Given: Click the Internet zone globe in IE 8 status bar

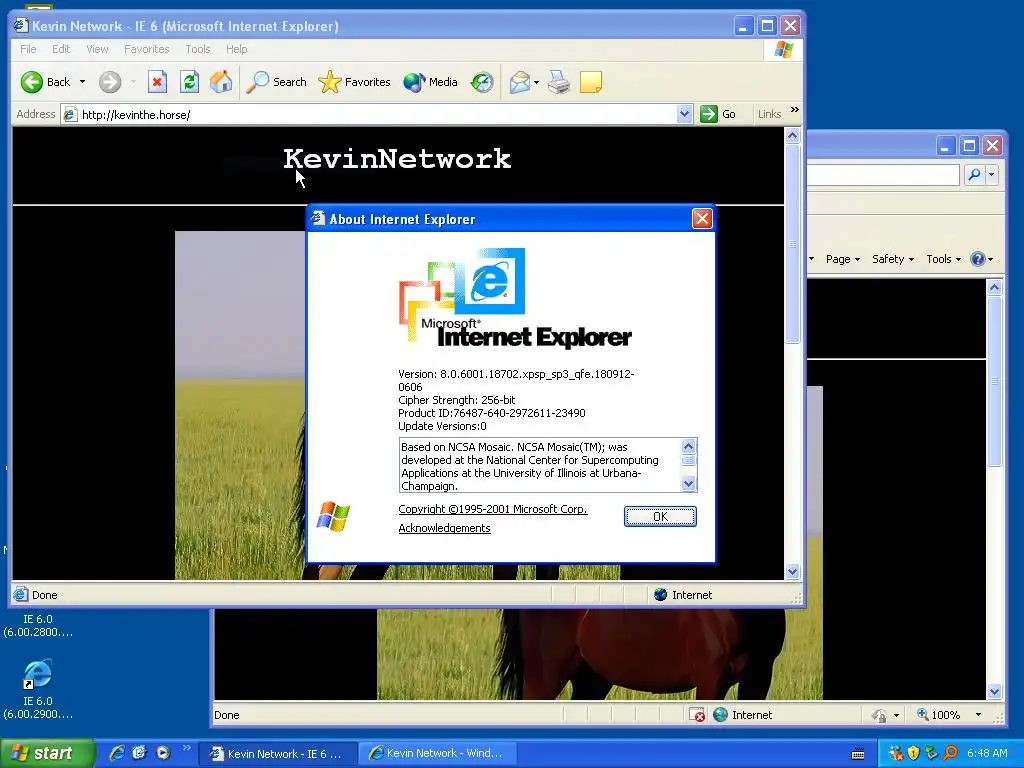Looking at the screenshot, I should (720, 715).
